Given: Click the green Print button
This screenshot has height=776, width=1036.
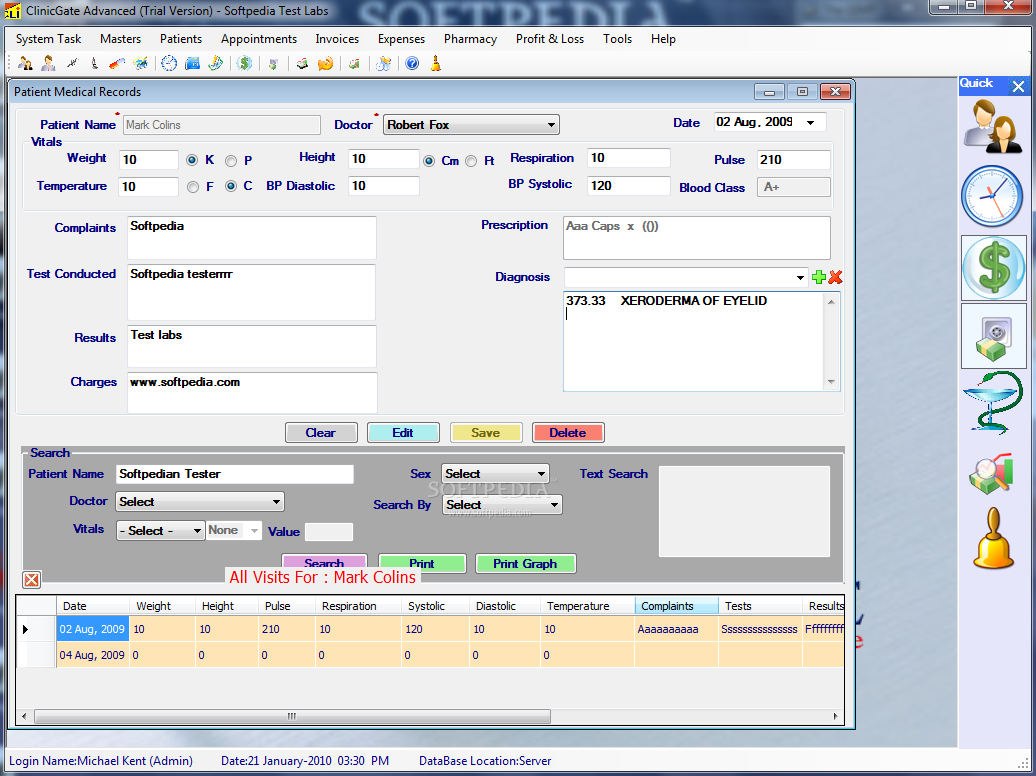Looking at the screenshot, I should [x=422, y=564].
